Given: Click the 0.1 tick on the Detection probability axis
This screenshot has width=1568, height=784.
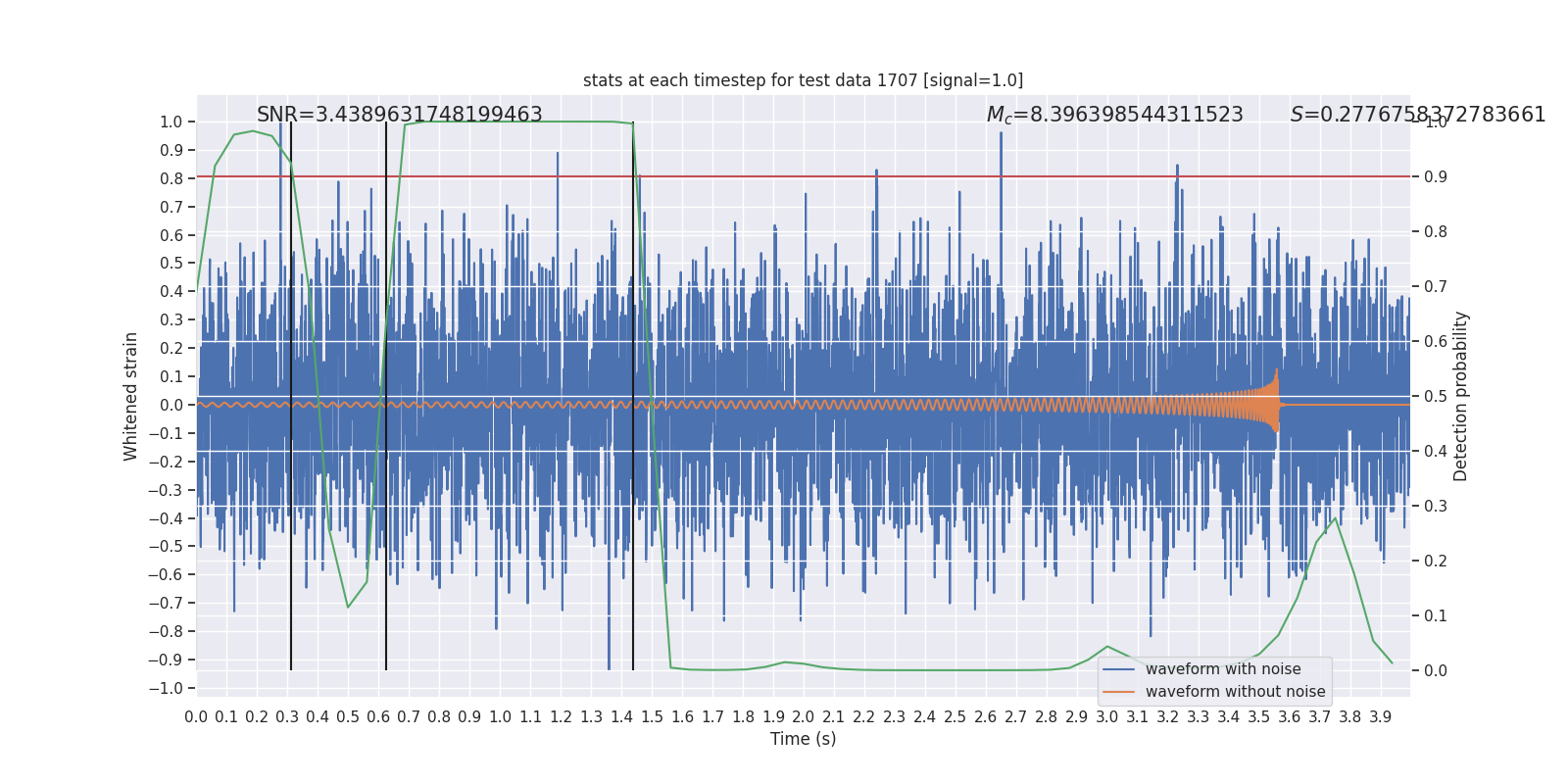Looking at the screenshot, I should click(1436, 616).
